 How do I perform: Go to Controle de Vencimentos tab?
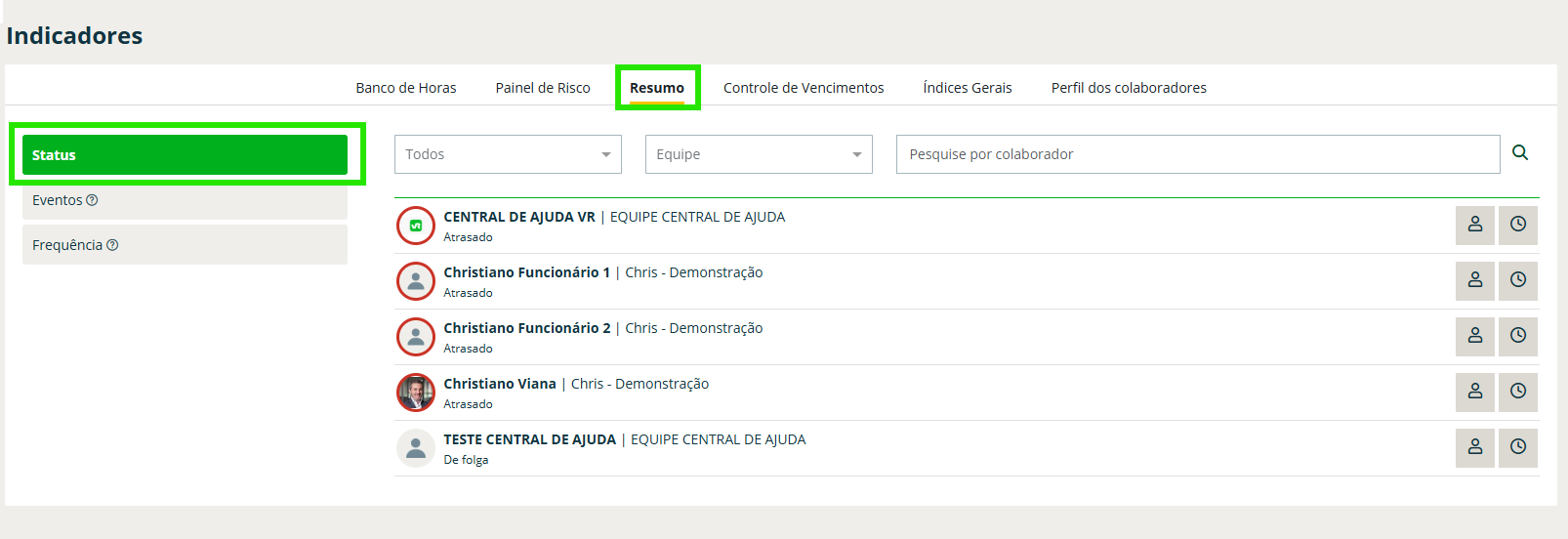point(804,88)
